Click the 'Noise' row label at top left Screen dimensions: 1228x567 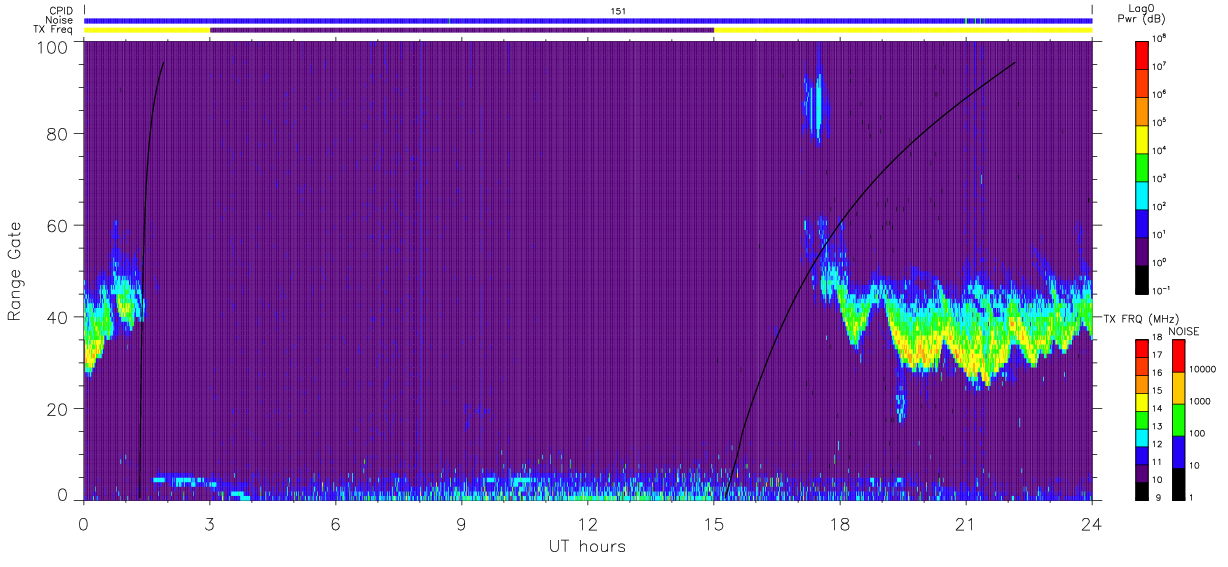point(58,20)
